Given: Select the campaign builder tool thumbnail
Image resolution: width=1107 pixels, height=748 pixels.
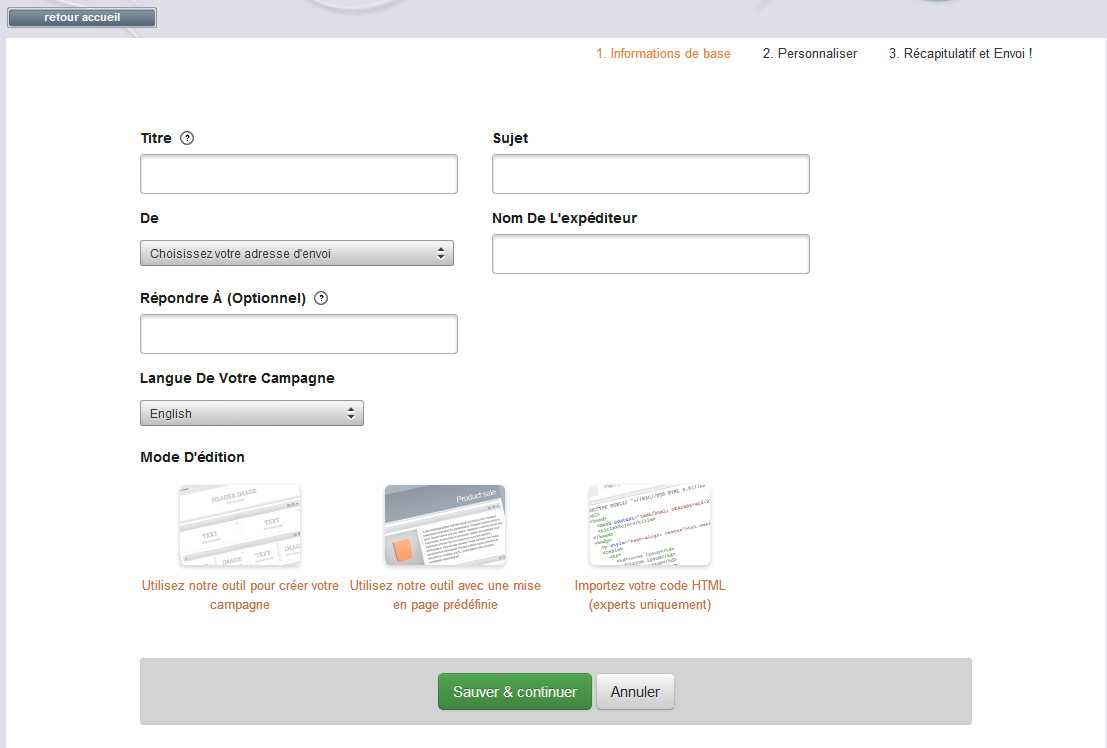Looking at the screenshot, I should (240, 525).
